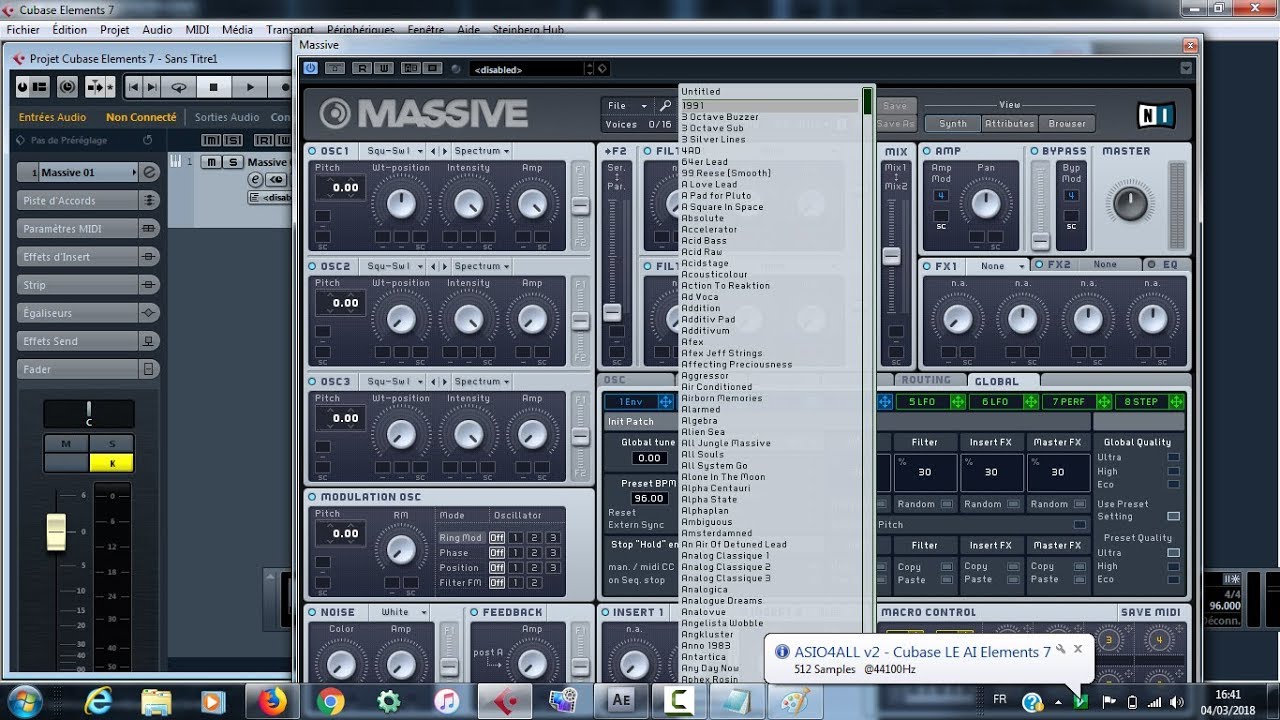Open the Massive File menu dropdown
The width and height of the screenshot is (1280, 720).
[x=628, y=105]
